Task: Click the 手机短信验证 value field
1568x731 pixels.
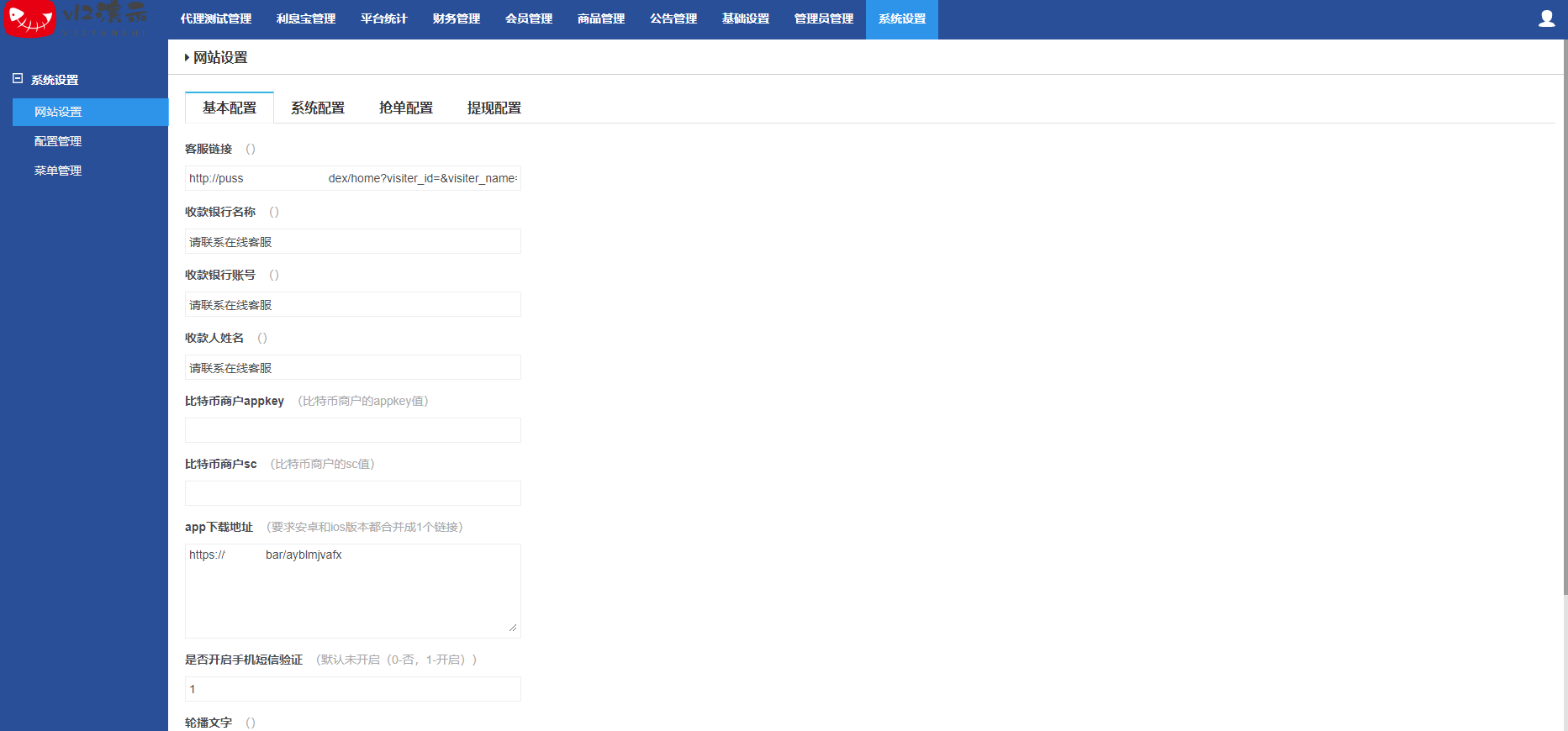Action: pos(353,689)
